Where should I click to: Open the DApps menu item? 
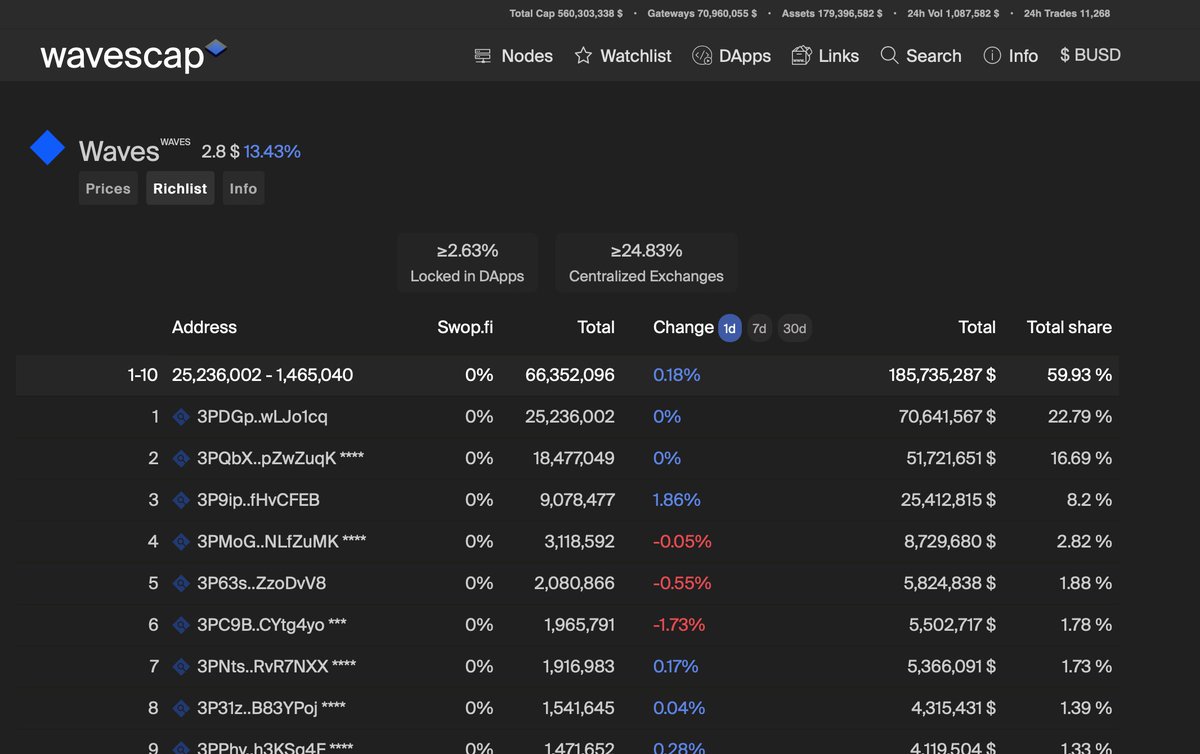point(731,56)
